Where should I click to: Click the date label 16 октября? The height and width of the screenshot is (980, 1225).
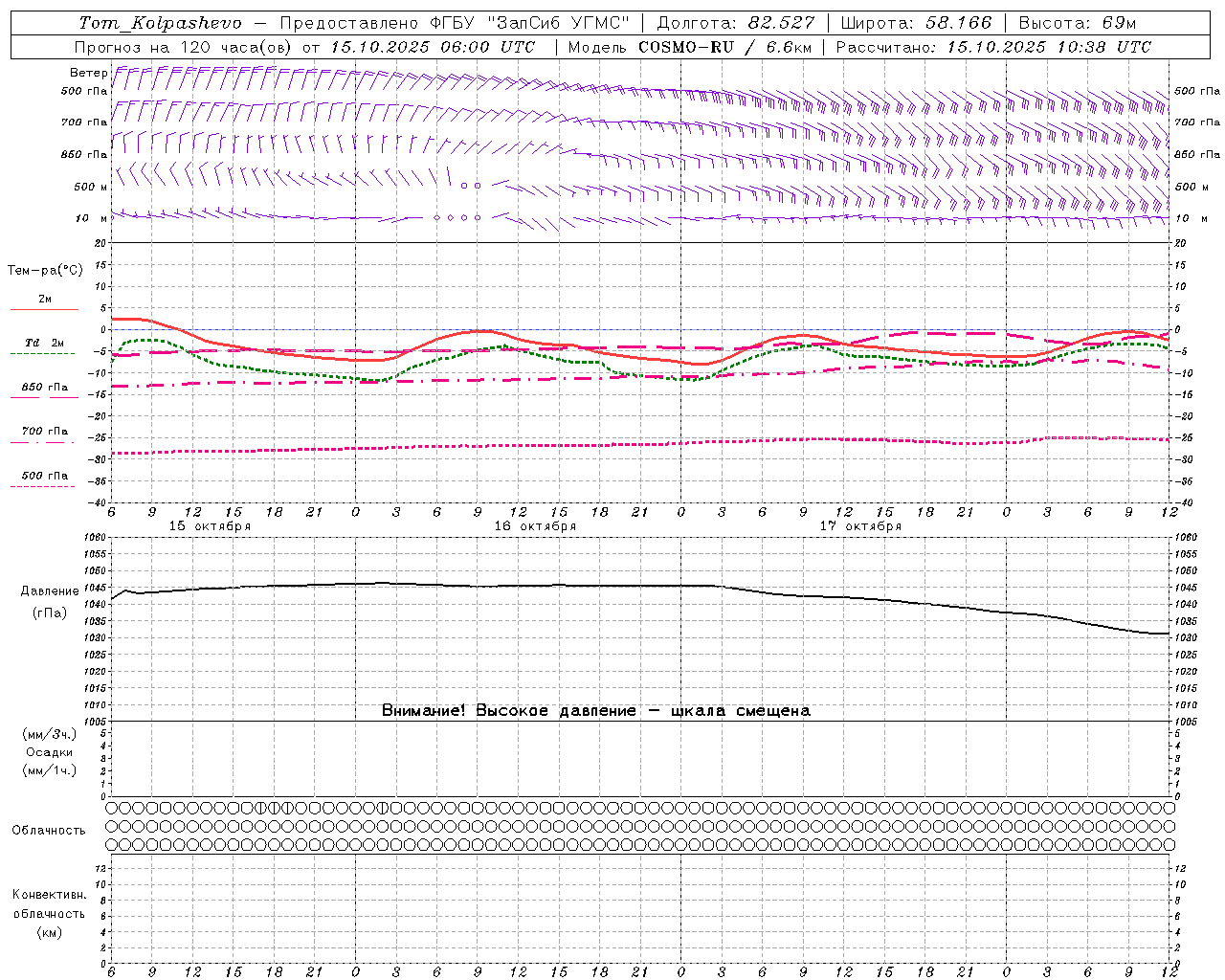point(536,526)
